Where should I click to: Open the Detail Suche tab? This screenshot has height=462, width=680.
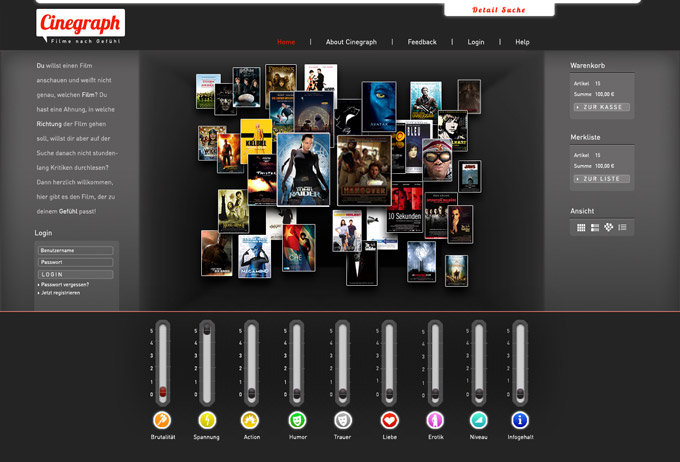(x=498, y=10)
